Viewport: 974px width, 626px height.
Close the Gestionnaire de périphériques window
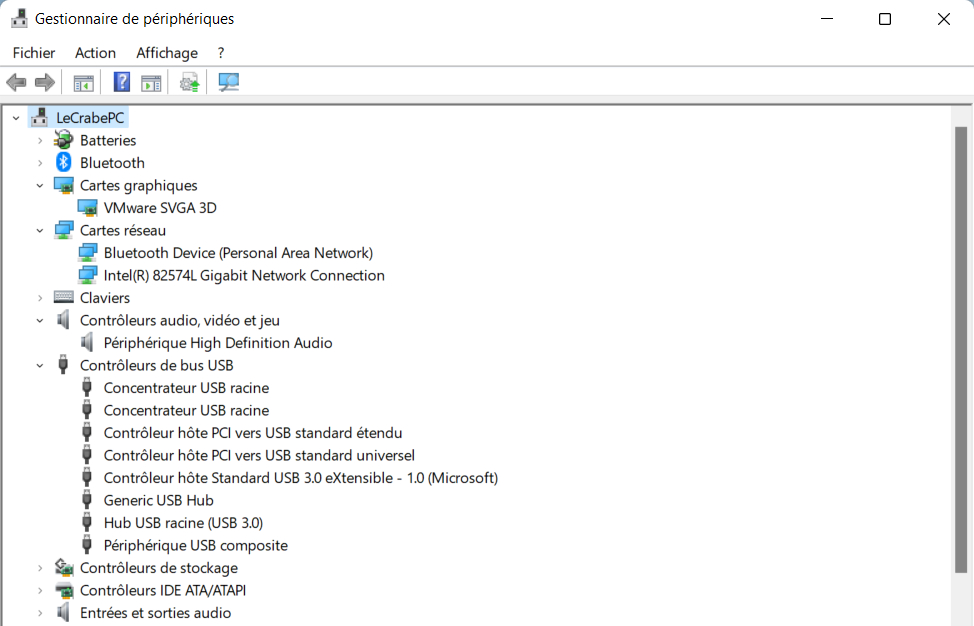click(944, 19)
